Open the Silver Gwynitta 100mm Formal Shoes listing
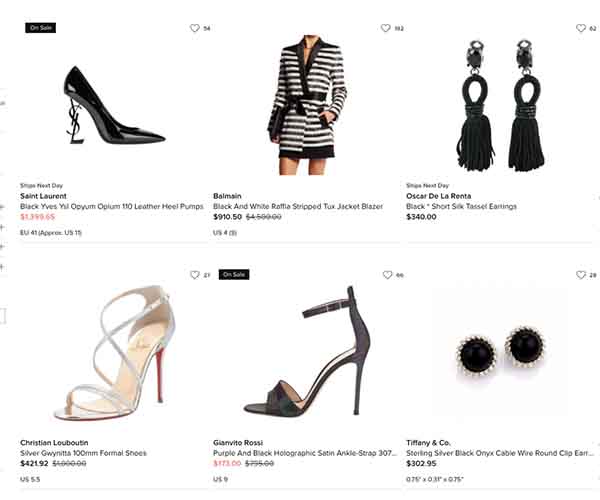This screenshot has width=600, height=500. click(x=83, y=453)
